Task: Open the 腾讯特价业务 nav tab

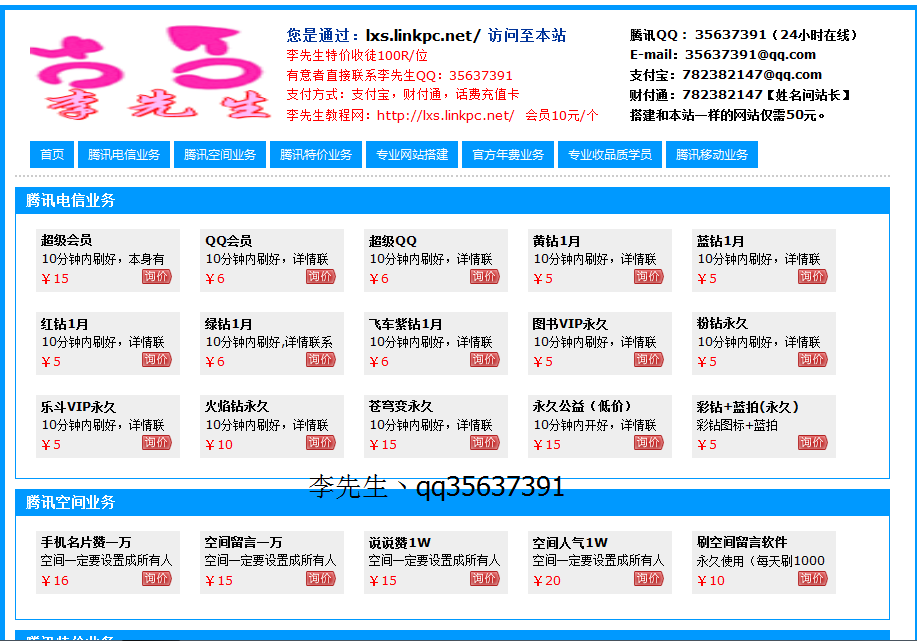Action: click(x=316, y=154)
